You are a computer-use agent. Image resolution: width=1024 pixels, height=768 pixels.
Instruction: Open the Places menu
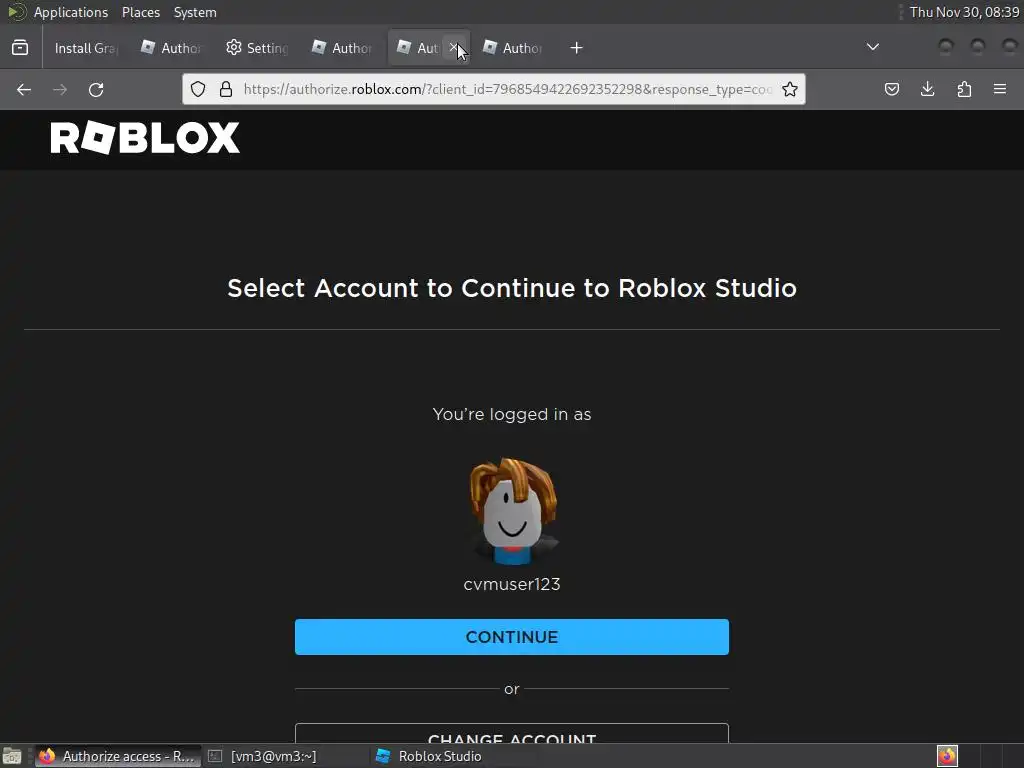(x=141, y=12)
